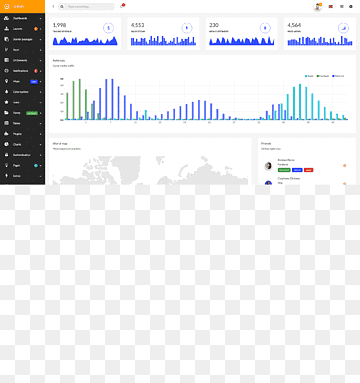The width and height of the screenshot is (360, 383).
Task: Click the '230' value on the third card
Action: [214, 25]
